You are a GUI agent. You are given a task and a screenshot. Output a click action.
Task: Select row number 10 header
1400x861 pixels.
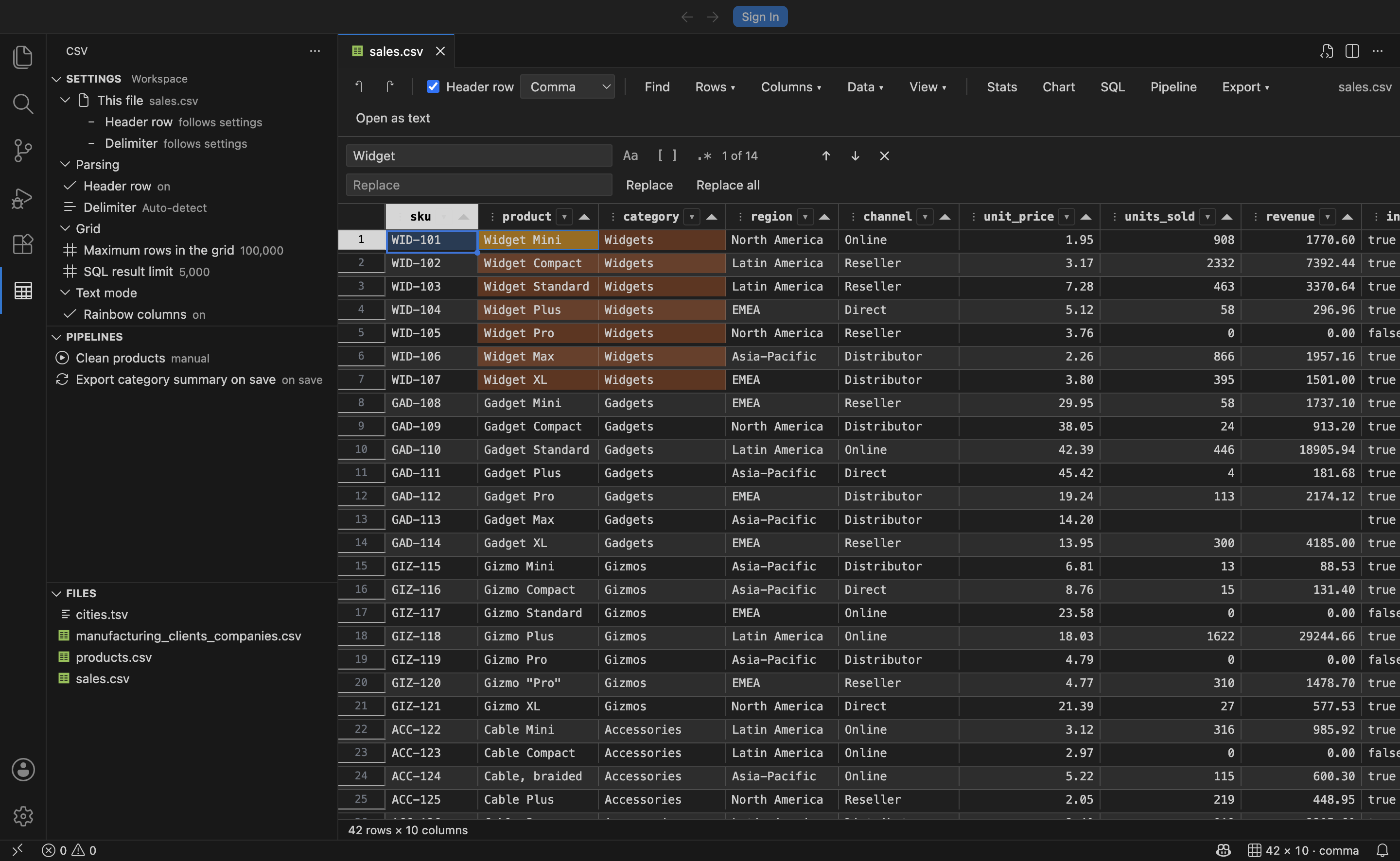click(361, 449)
